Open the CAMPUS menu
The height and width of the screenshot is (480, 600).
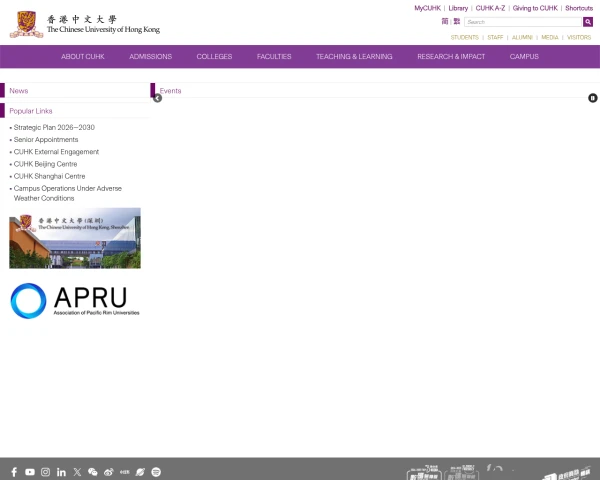tap(524, 57)
